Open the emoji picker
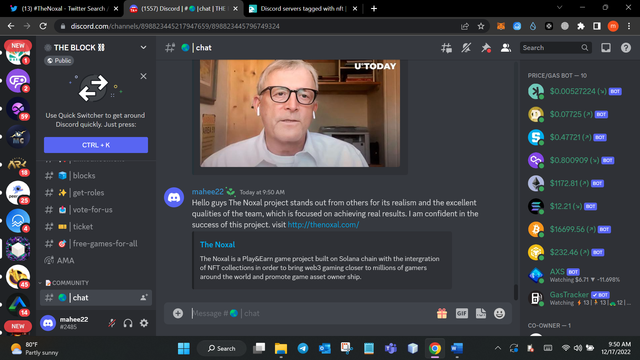Screen dimensions: 640x360 pyautogui.click(x=500, y=313)
